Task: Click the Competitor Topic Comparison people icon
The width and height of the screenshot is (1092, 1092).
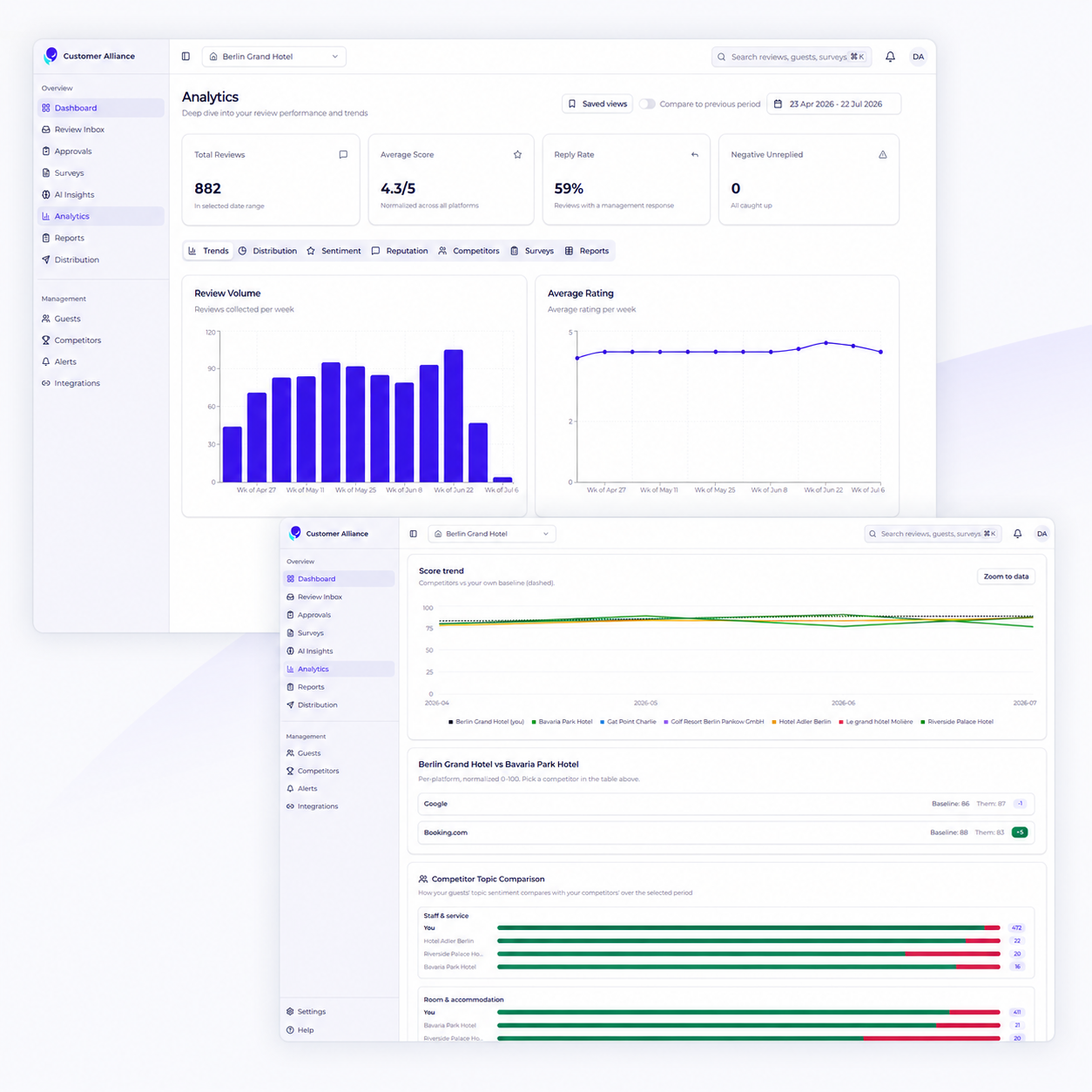Action: pos(423,879)
